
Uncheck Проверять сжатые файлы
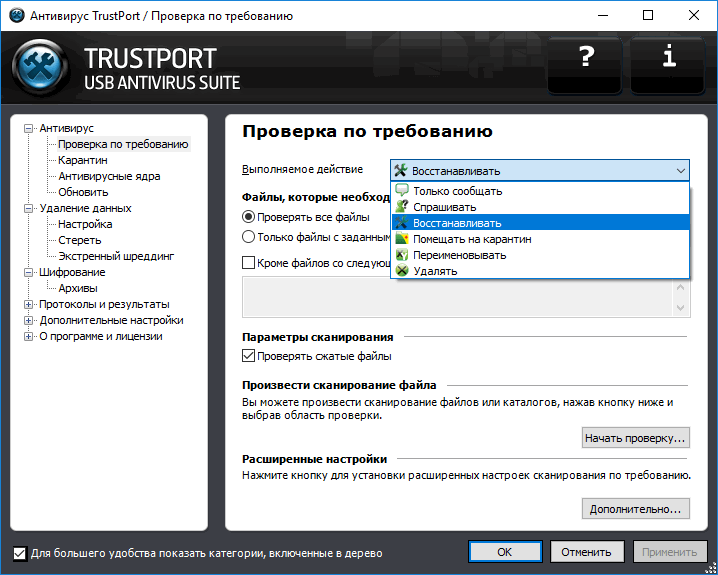[x=248, y=356]
